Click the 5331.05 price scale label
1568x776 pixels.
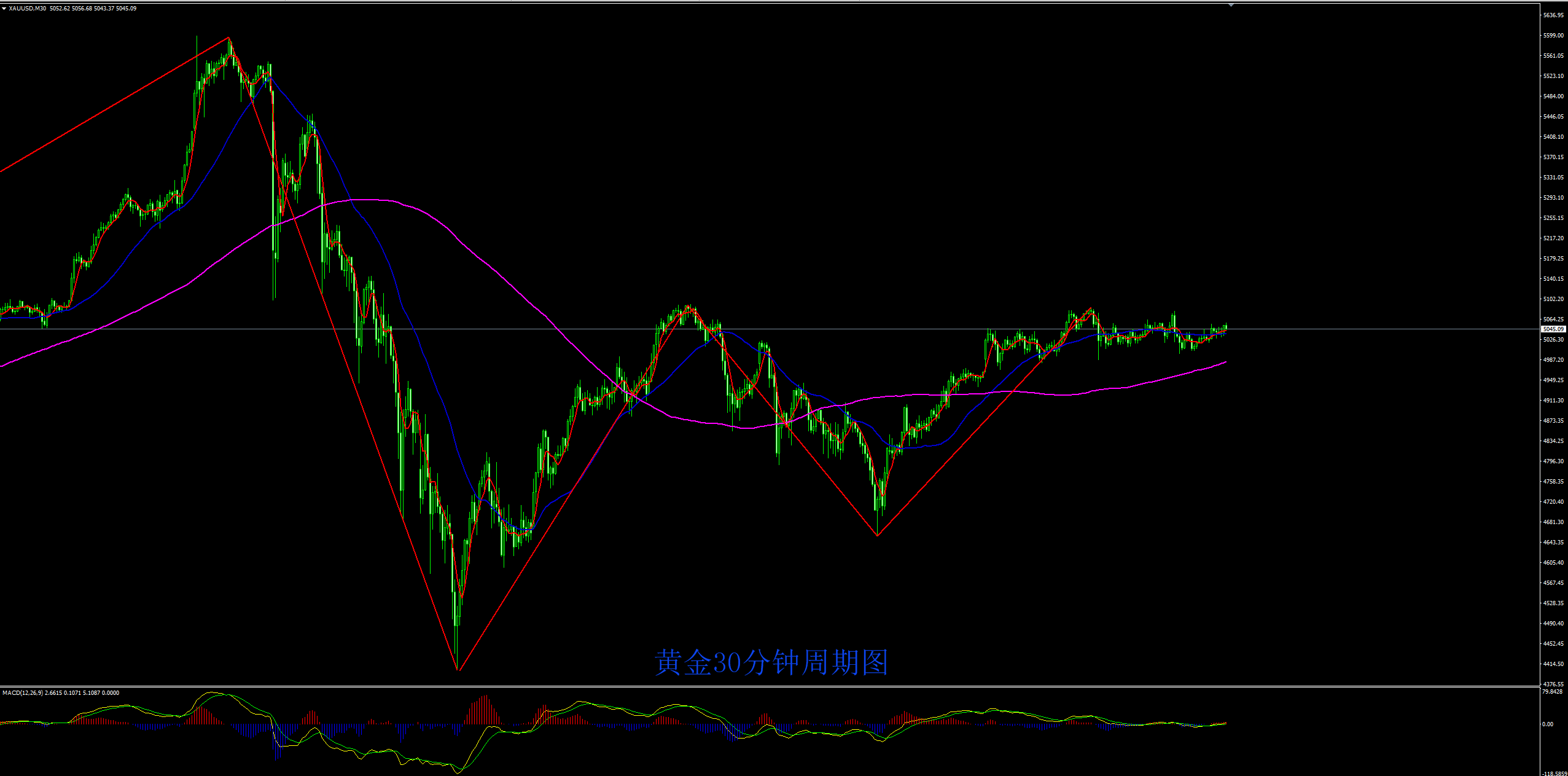[1554, 178]
